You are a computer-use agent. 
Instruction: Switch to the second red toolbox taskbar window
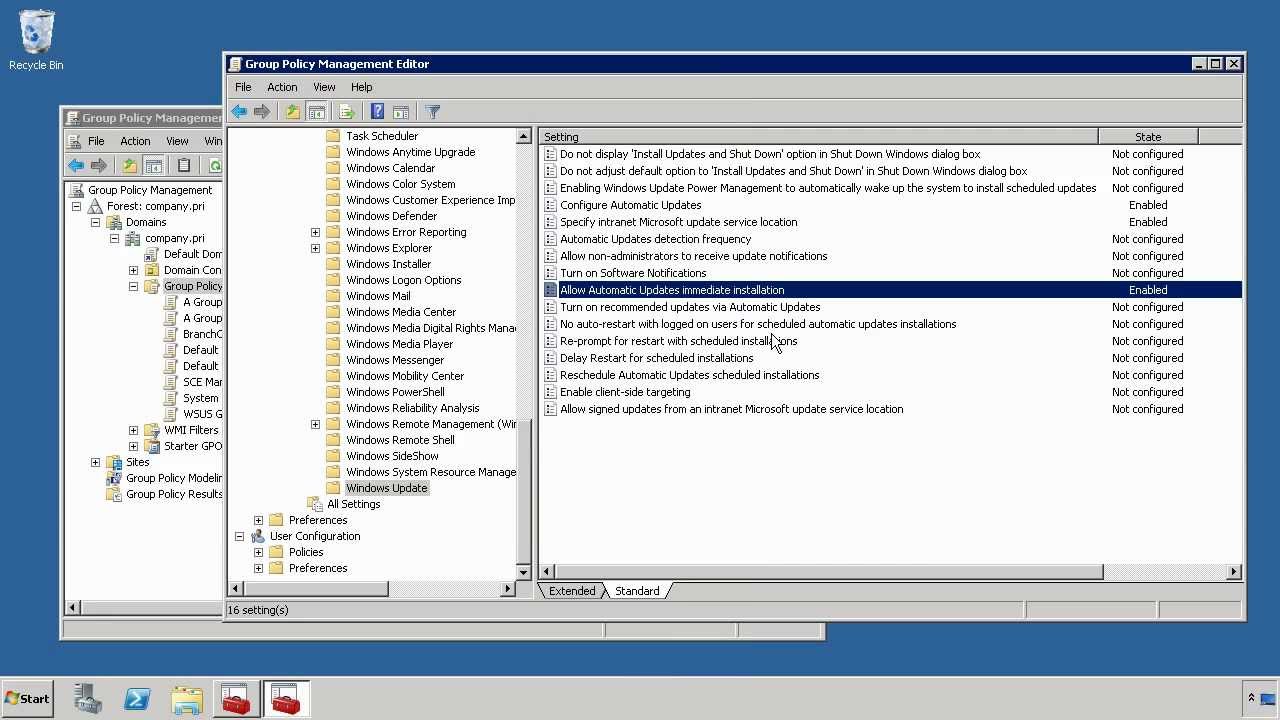(286, 699)
